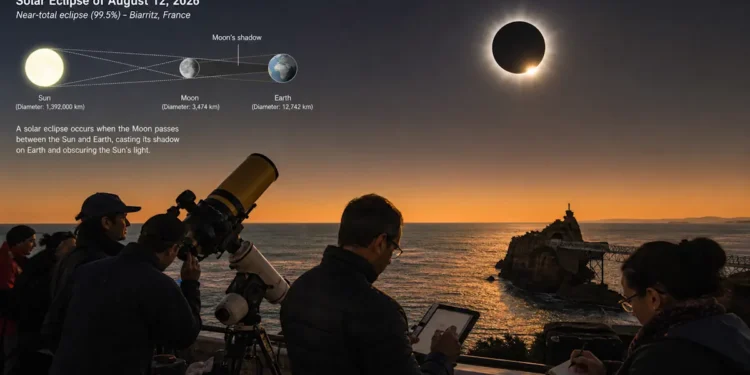
Task: Click the "(Diameter: 3,474 km)" text
Action: [190, 107]
